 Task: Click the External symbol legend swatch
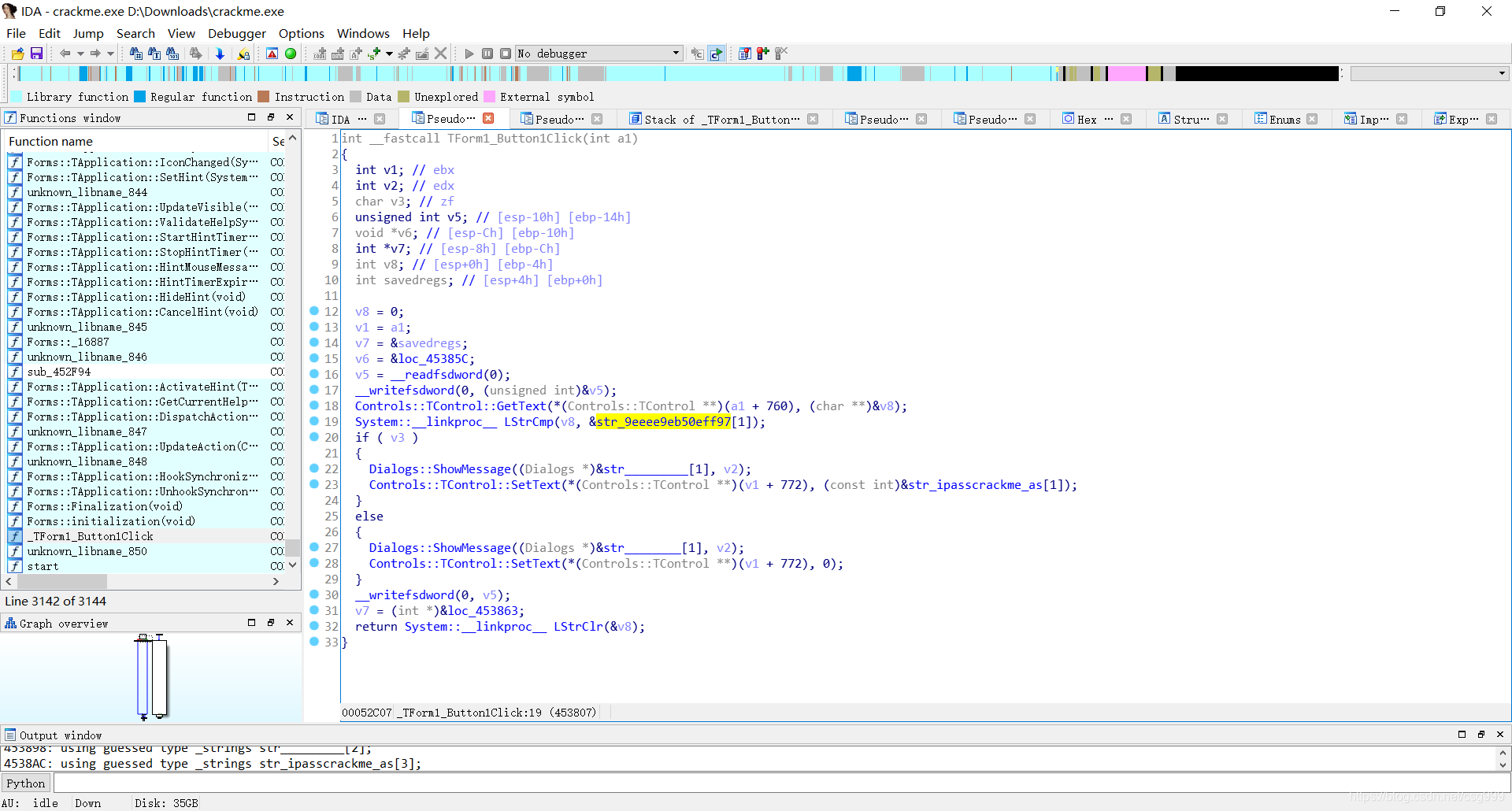(489, 96)
